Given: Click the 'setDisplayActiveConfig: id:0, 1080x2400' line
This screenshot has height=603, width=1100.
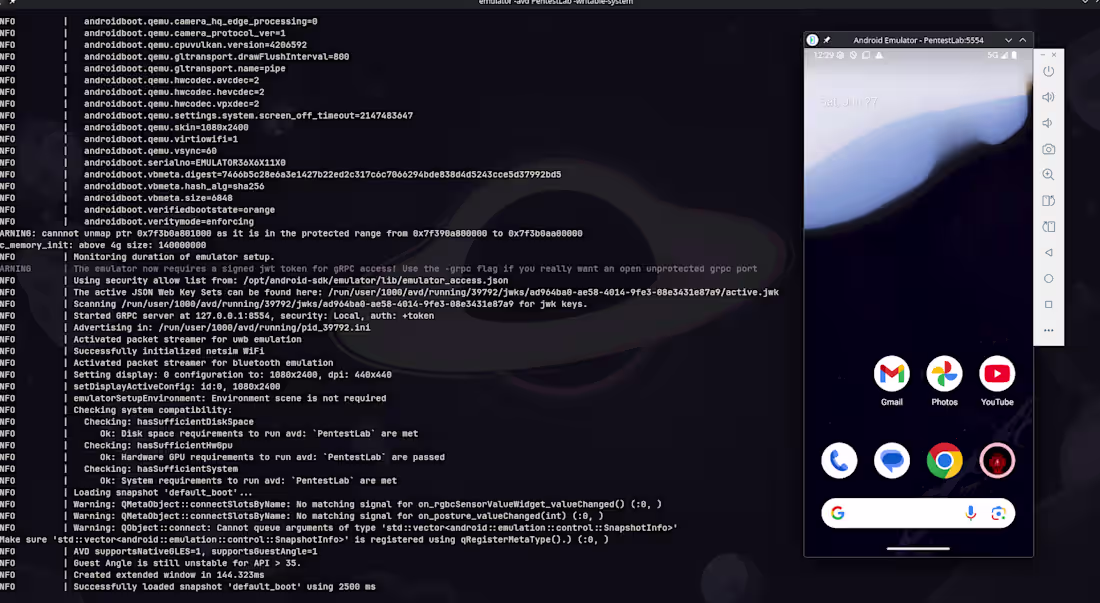Looking at the screenshot, I should click(177, 386).
